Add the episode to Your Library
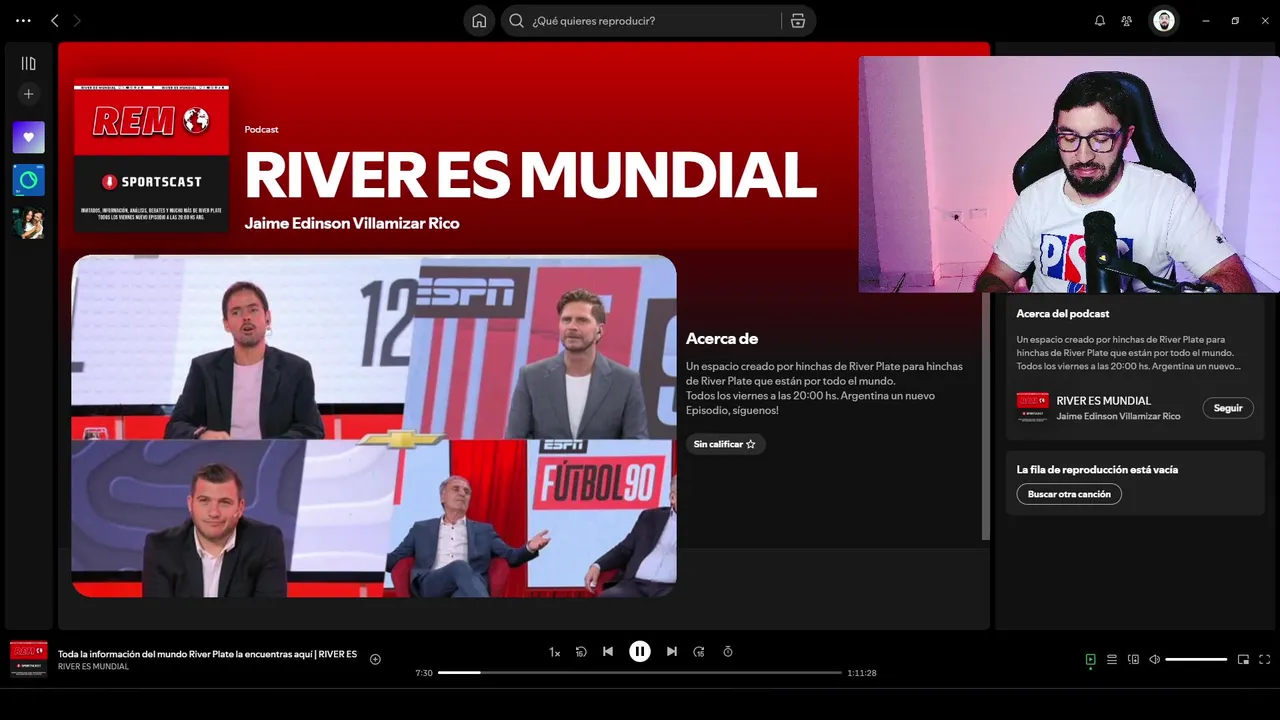1280x720 pixels. tap(375, 659)
